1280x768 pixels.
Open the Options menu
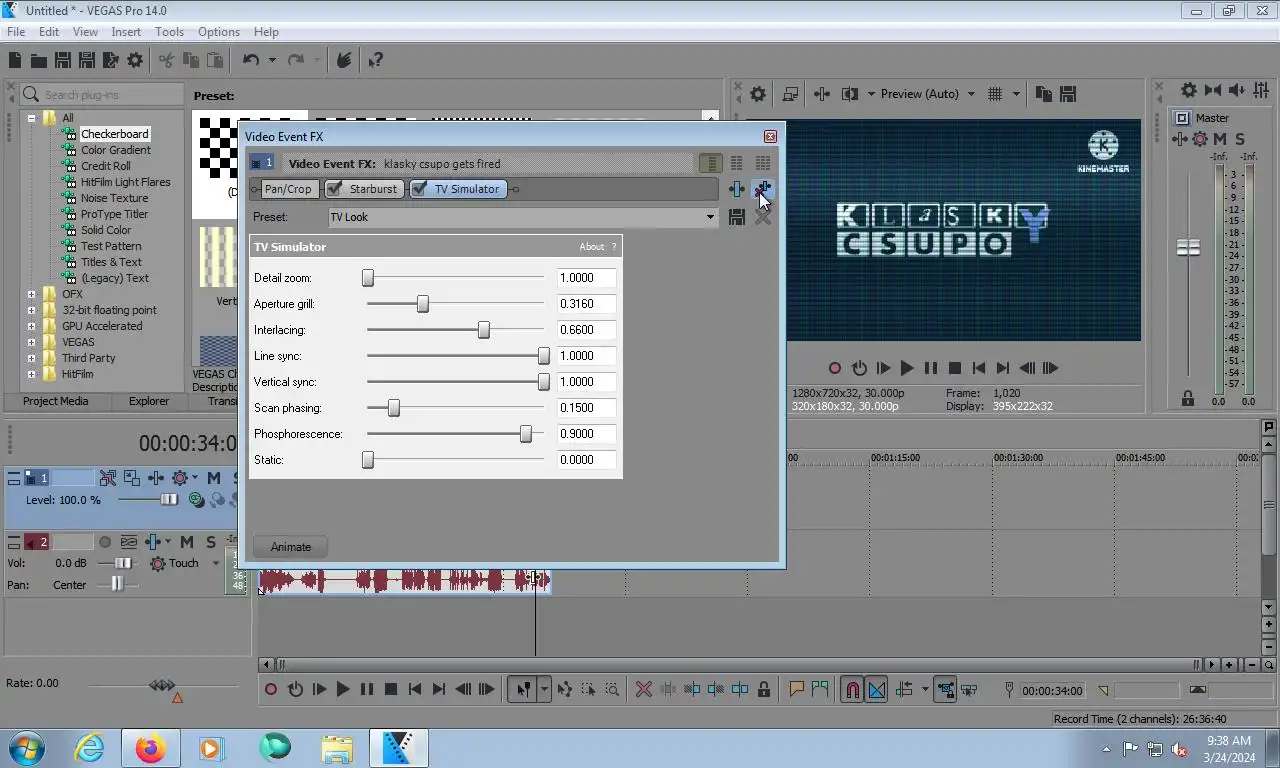pyautogui.click(x=219, y=32)
